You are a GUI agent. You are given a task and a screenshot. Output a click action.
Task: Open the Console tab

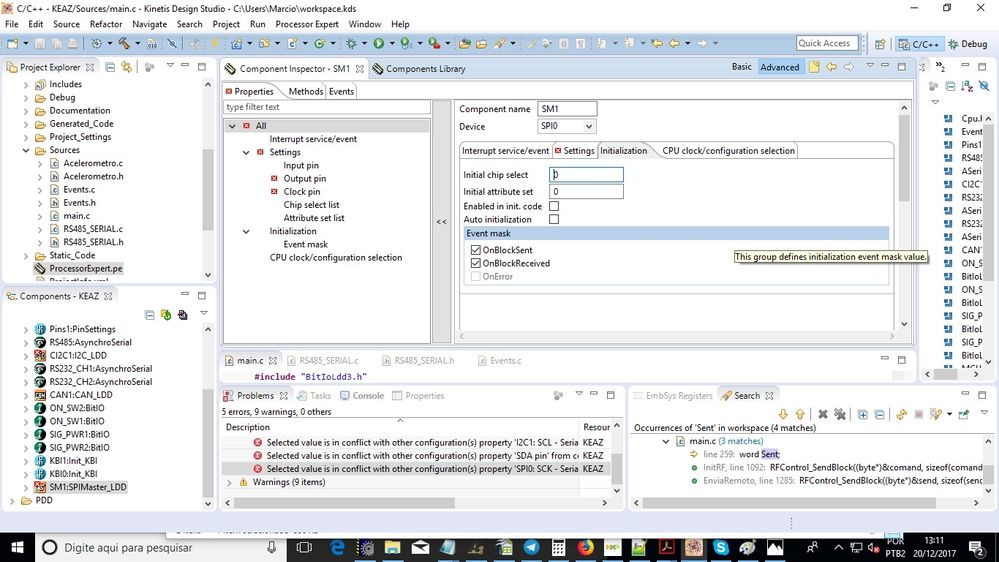click(x=362, y=396)
